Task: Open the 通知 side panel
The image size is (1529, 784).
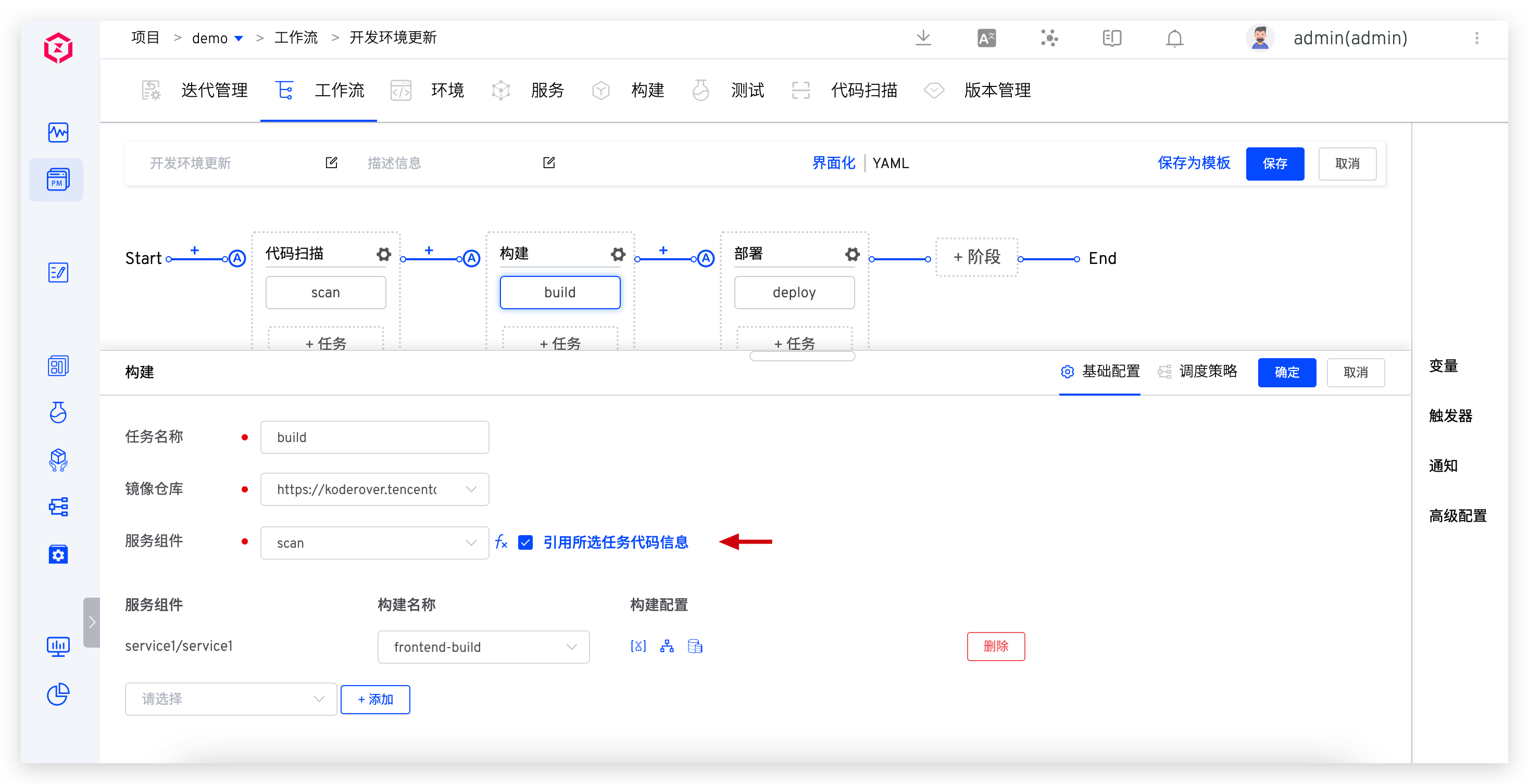Action: click(1443, 465)
